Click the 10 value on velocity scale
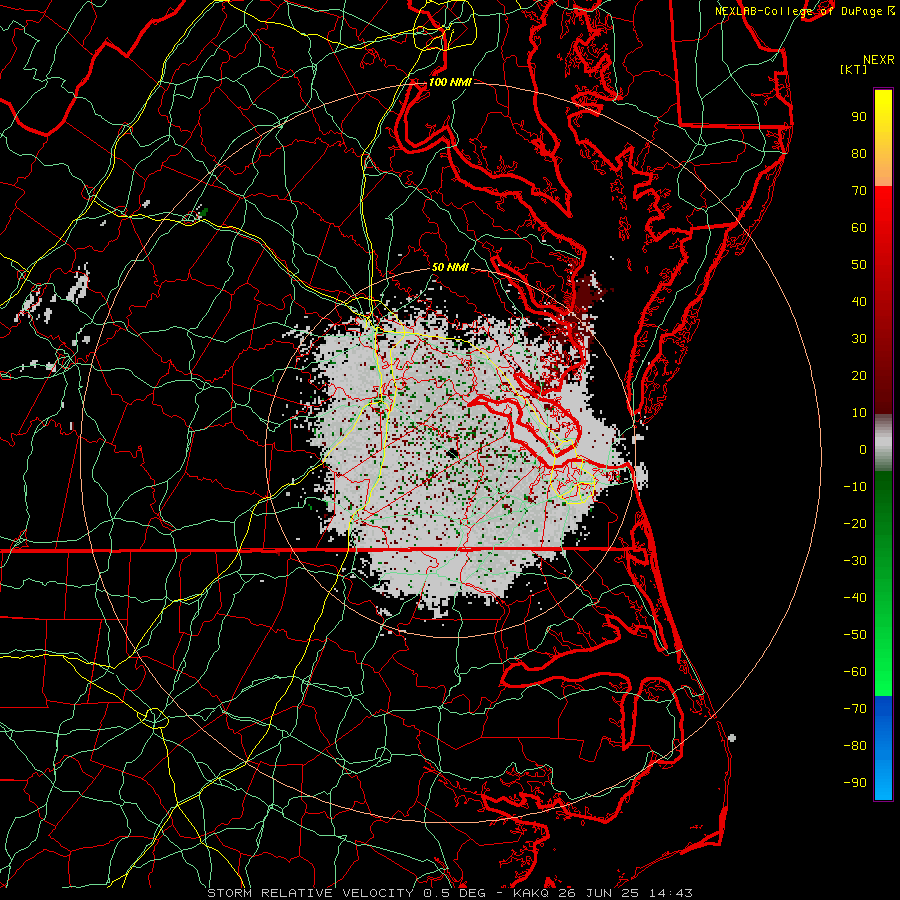900x900 pixels. point(859,413)
